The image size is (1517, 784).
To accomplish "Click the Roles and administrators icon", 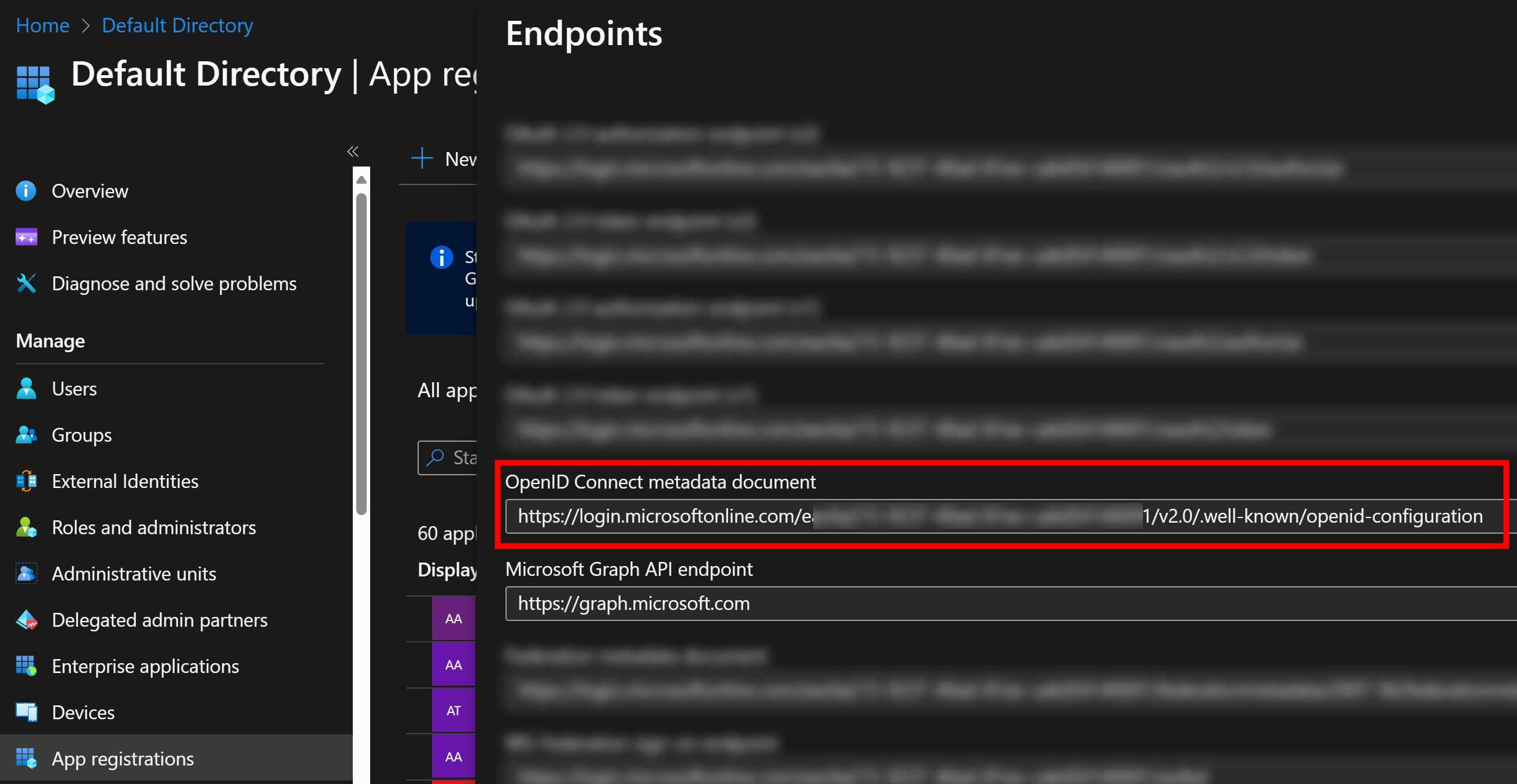I will pyautogui.click(x=26, y=527).
